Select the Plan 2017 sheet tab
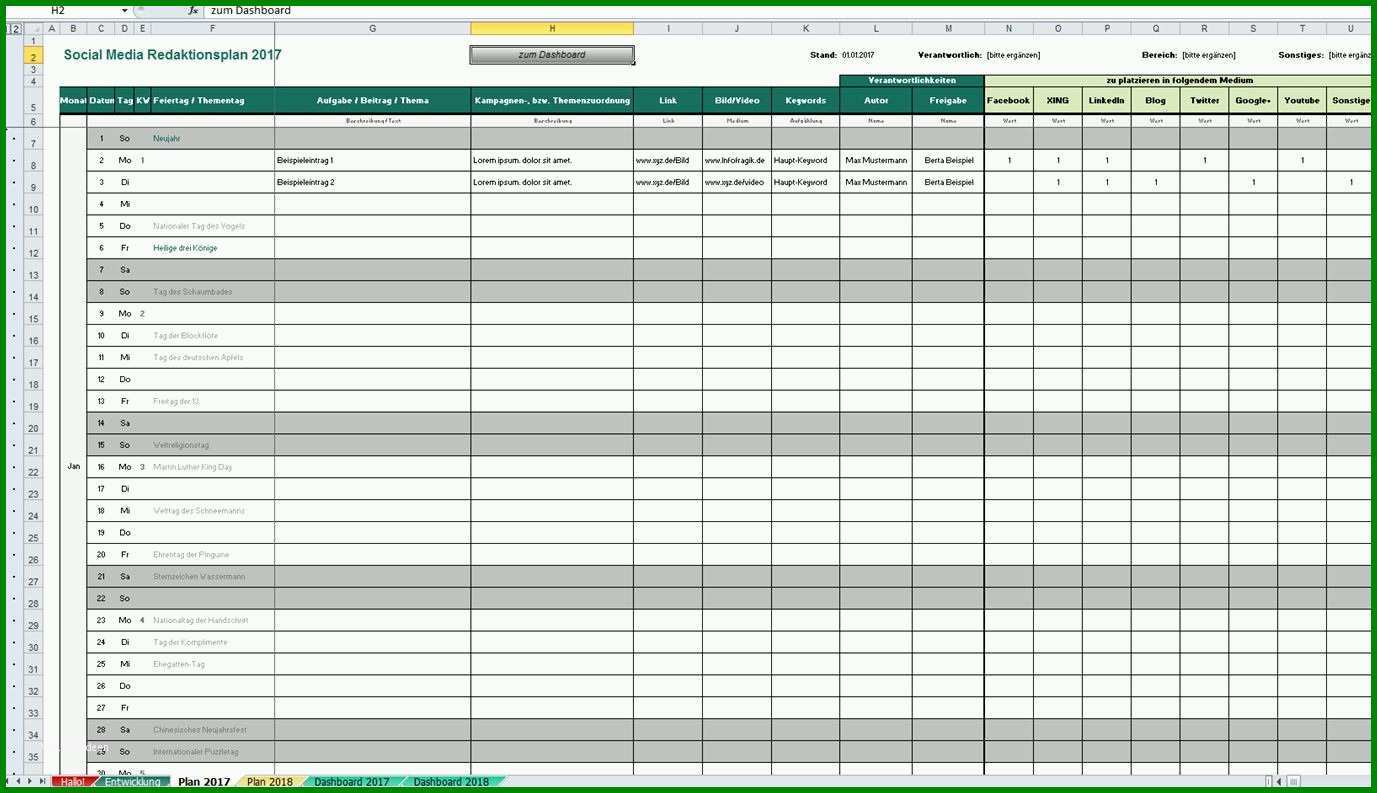The height and width of the screenshot is (793, 1377). tap(204, 782)
